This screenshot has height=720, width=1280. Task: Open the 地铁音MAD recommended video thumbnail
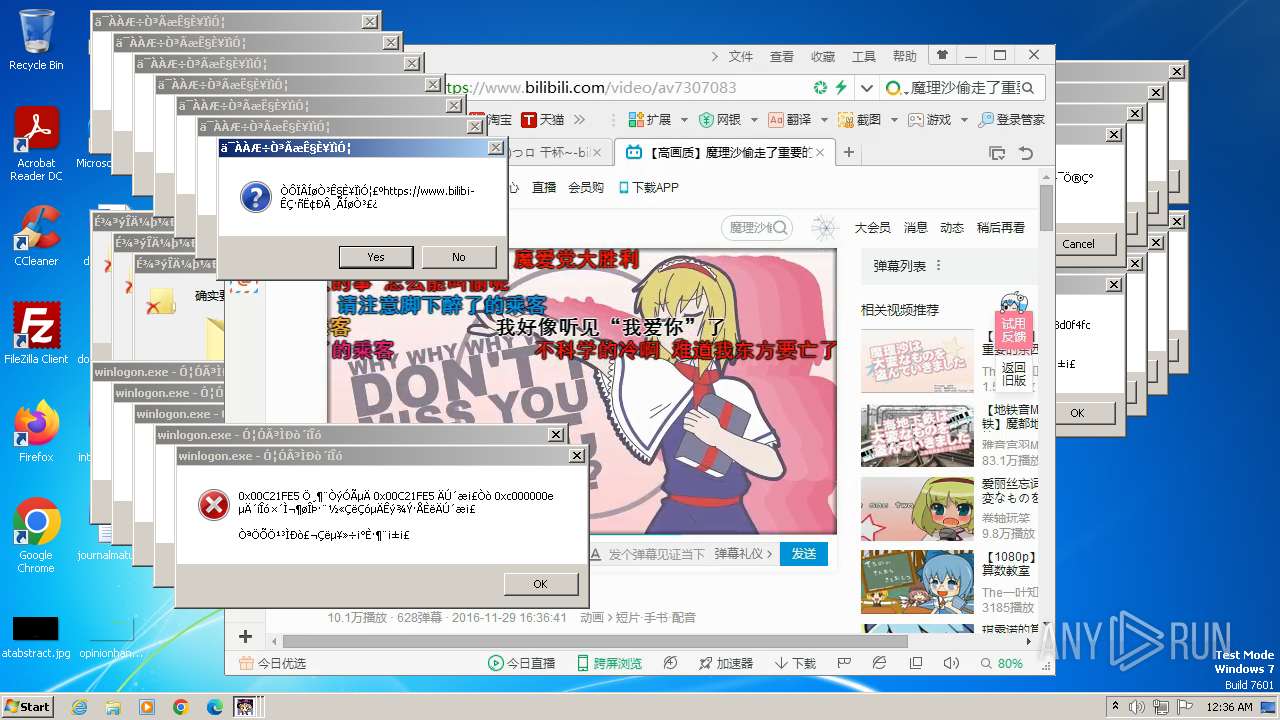917,435
